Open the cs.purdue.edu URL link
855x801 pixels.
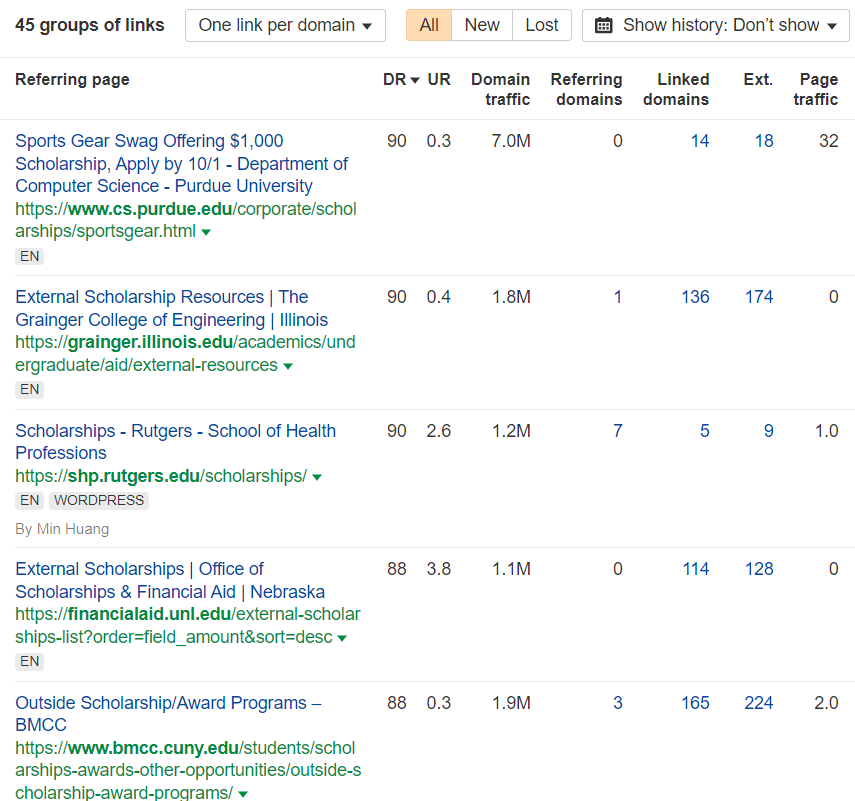pyautogui.click(x=186, y=220)
